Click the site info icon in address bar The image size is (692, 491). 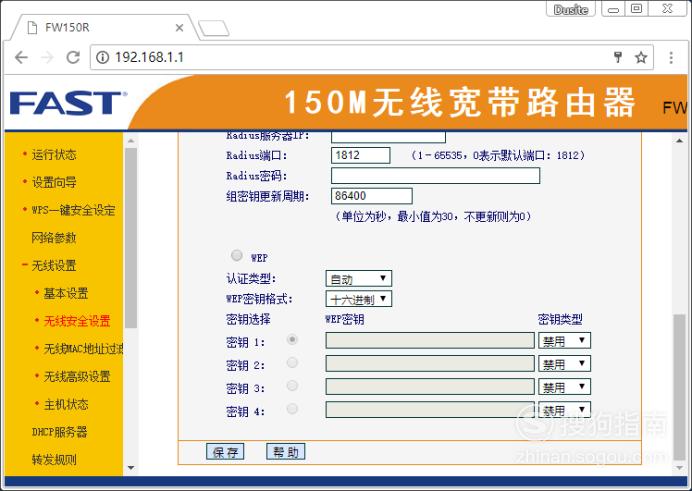[102, 57]
